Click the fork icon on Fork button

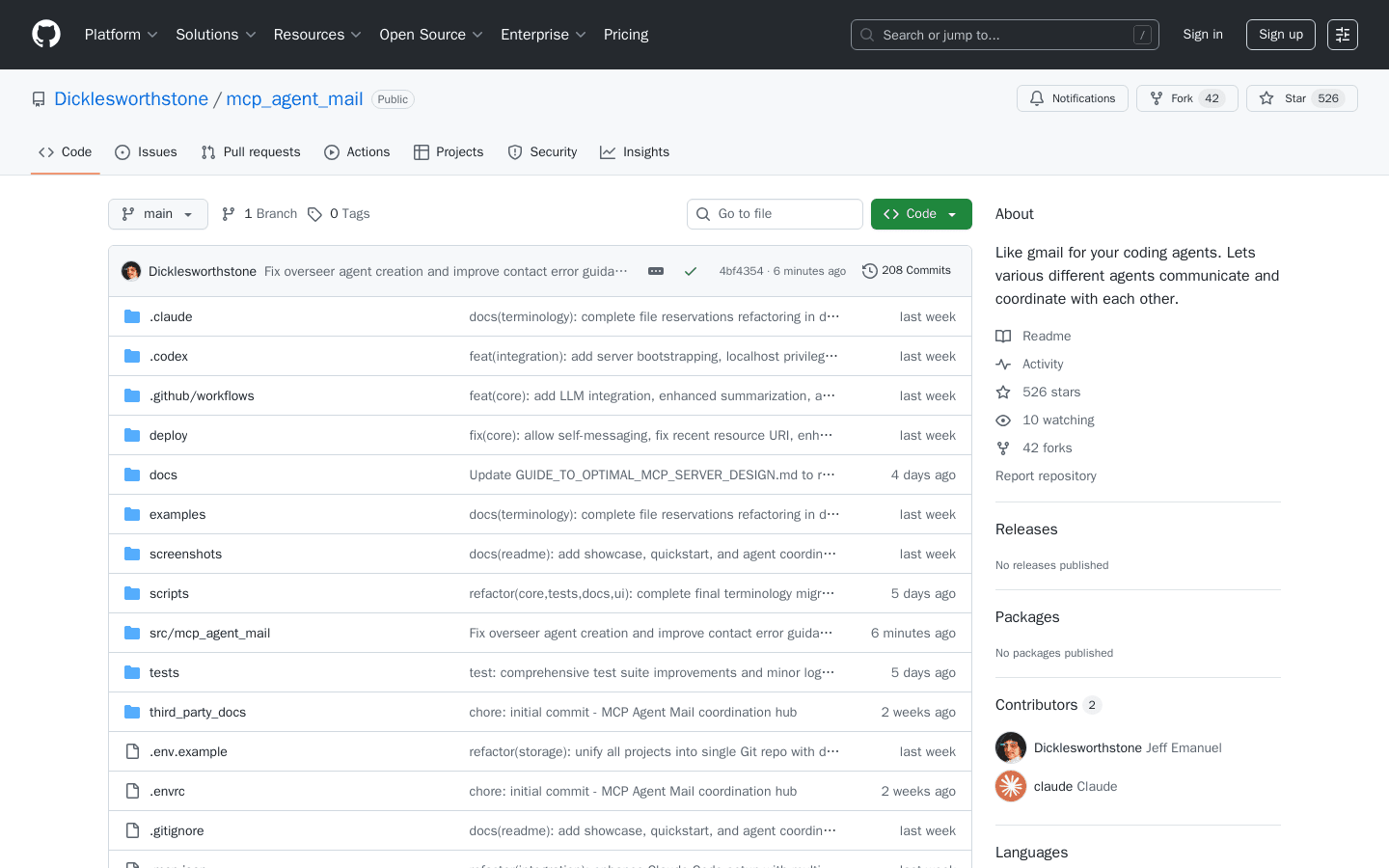pyautogui.click(x=1156, y=97)
